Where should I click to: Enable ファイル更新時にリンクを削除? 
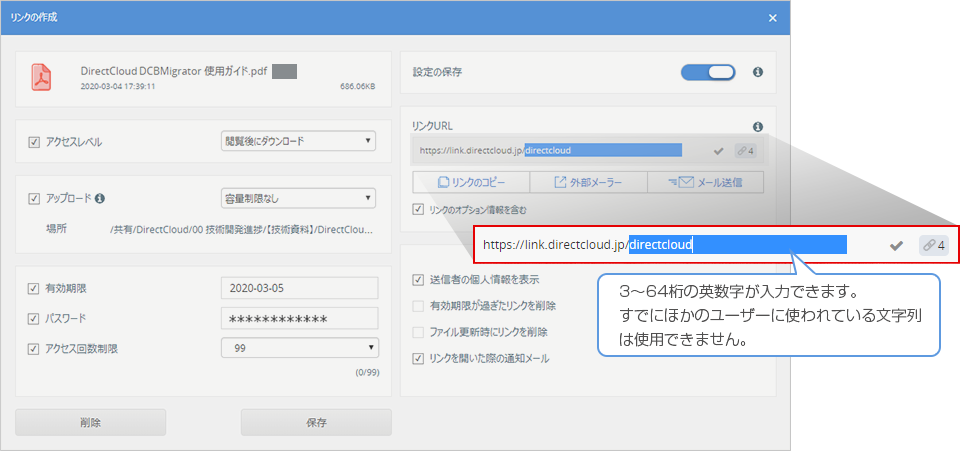point(418,333)
